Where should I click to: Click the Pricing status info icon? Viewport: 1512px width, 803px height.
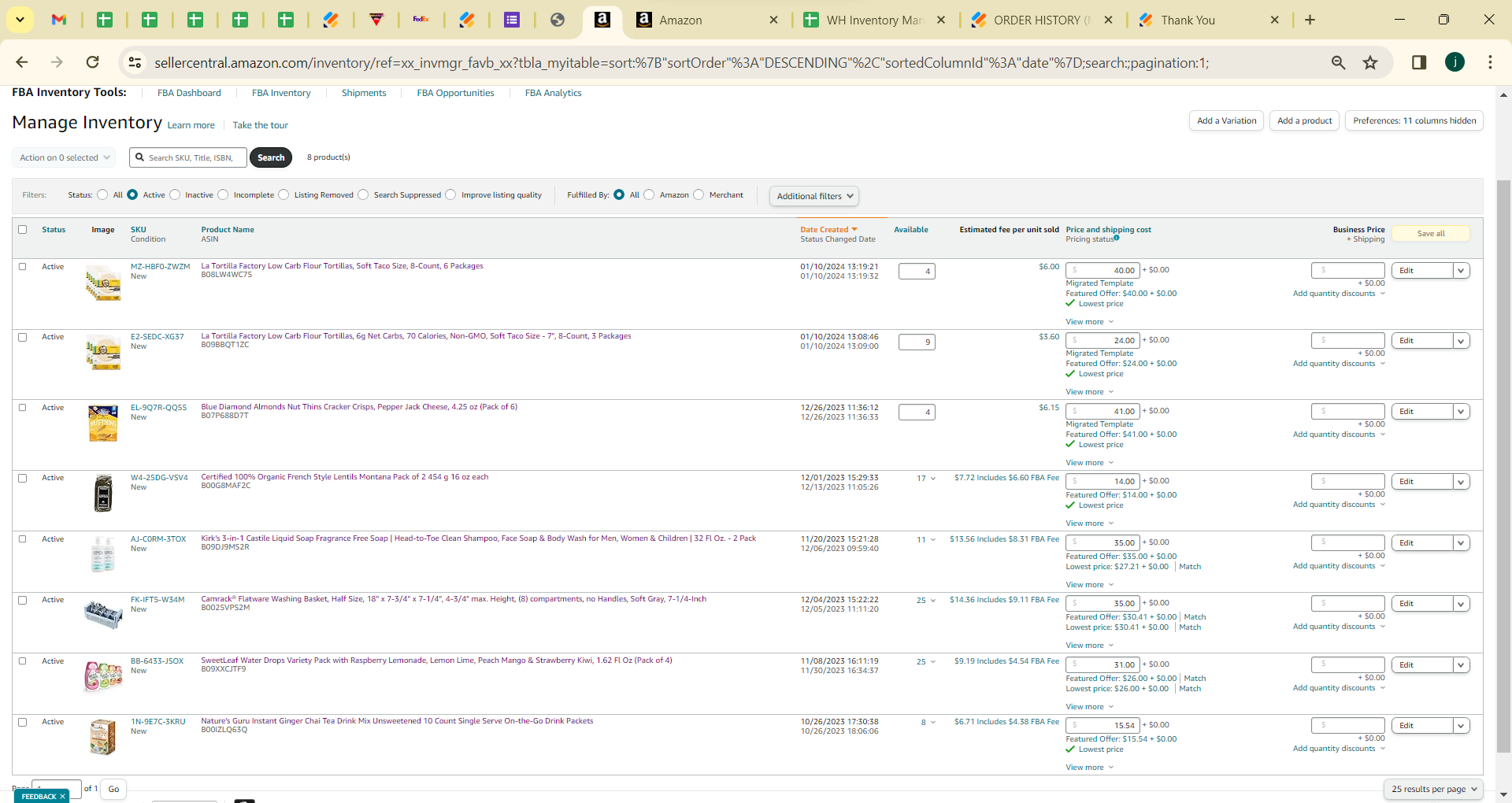(x=1117, y=238)
